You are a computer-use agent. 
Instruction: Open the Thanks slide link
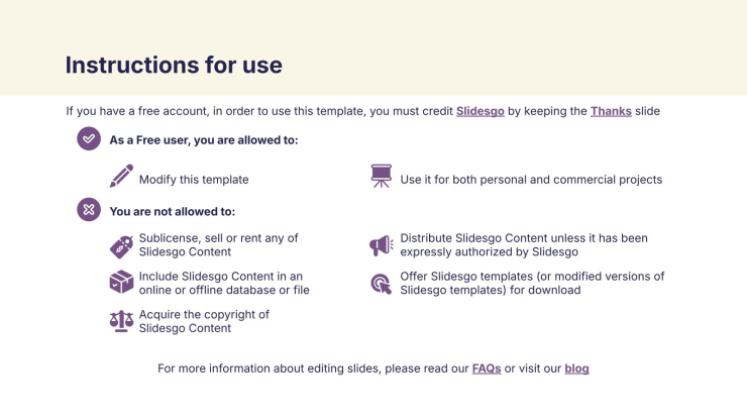pos(610,111)
